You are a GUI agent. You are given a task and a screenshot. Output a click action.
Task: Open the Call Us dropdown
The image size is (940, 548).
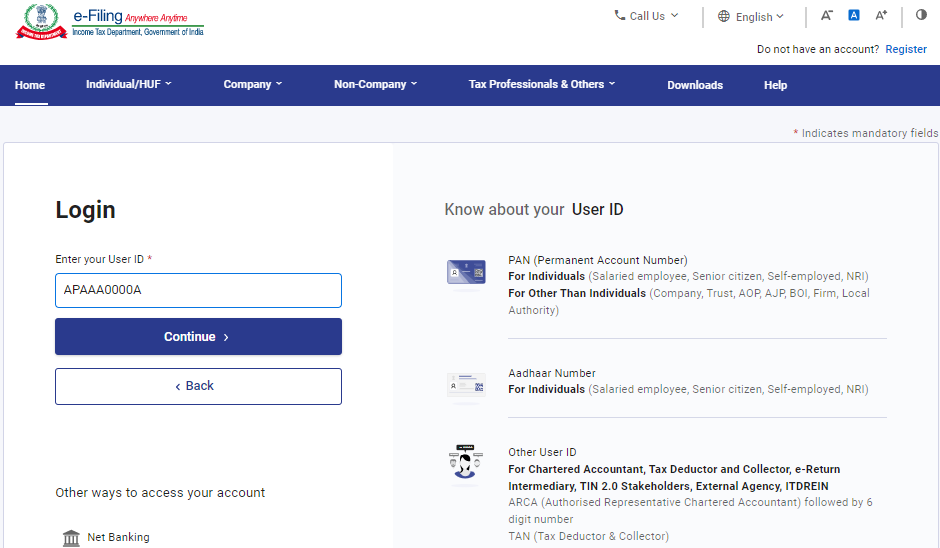click(x=646, y=16)
